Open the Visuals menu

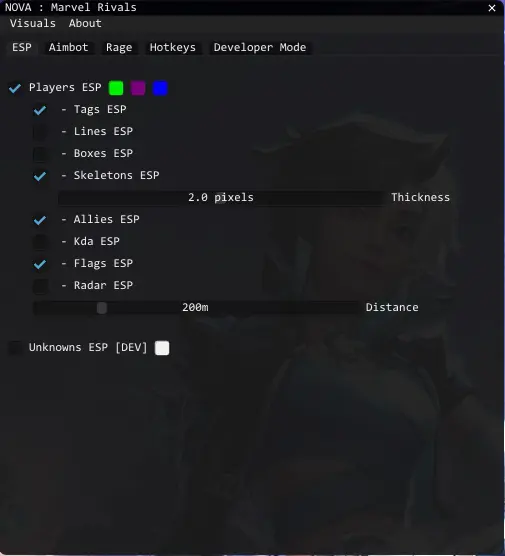[33, 23]
